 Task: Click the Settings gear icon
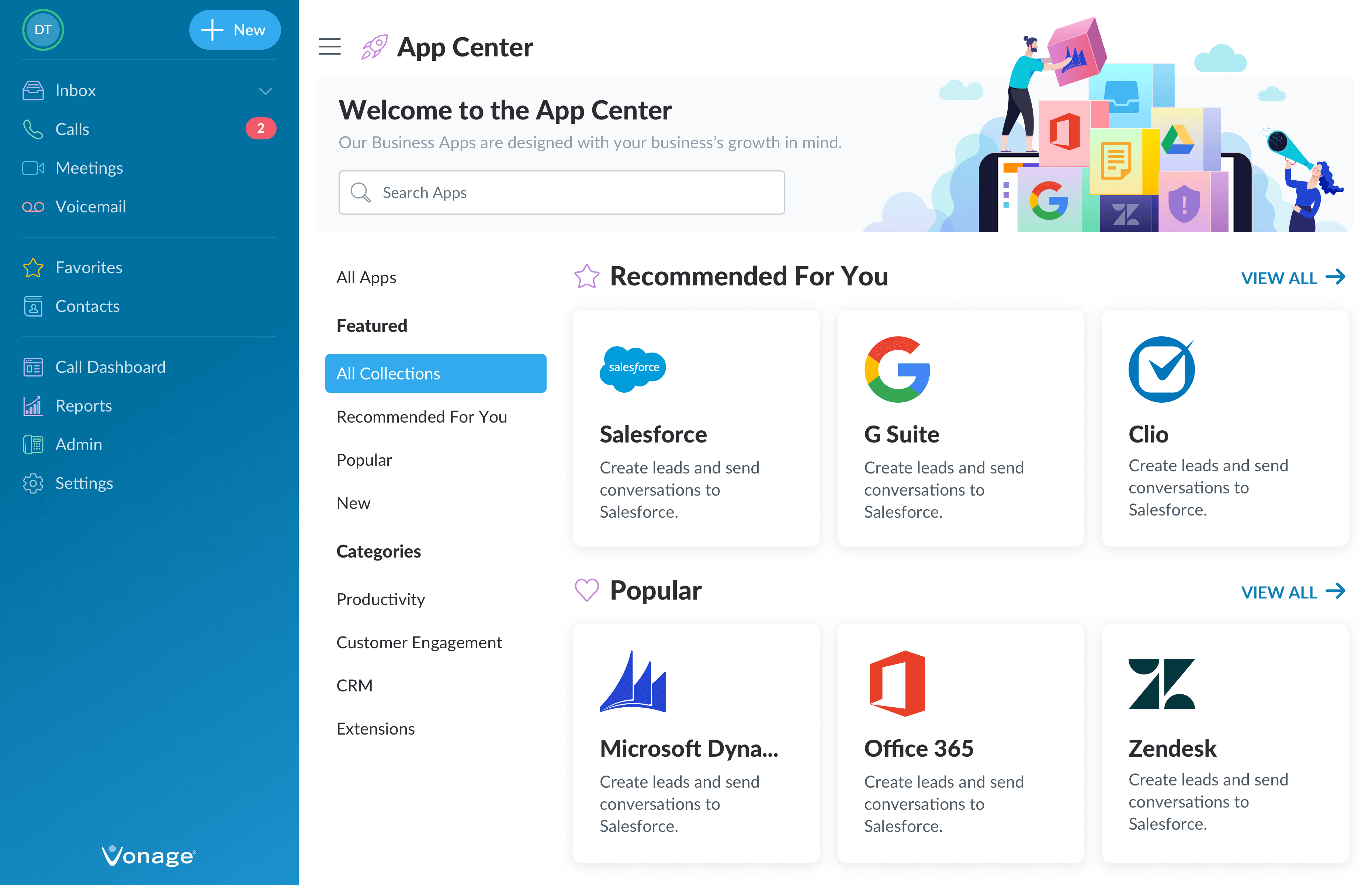coord(33,483)
